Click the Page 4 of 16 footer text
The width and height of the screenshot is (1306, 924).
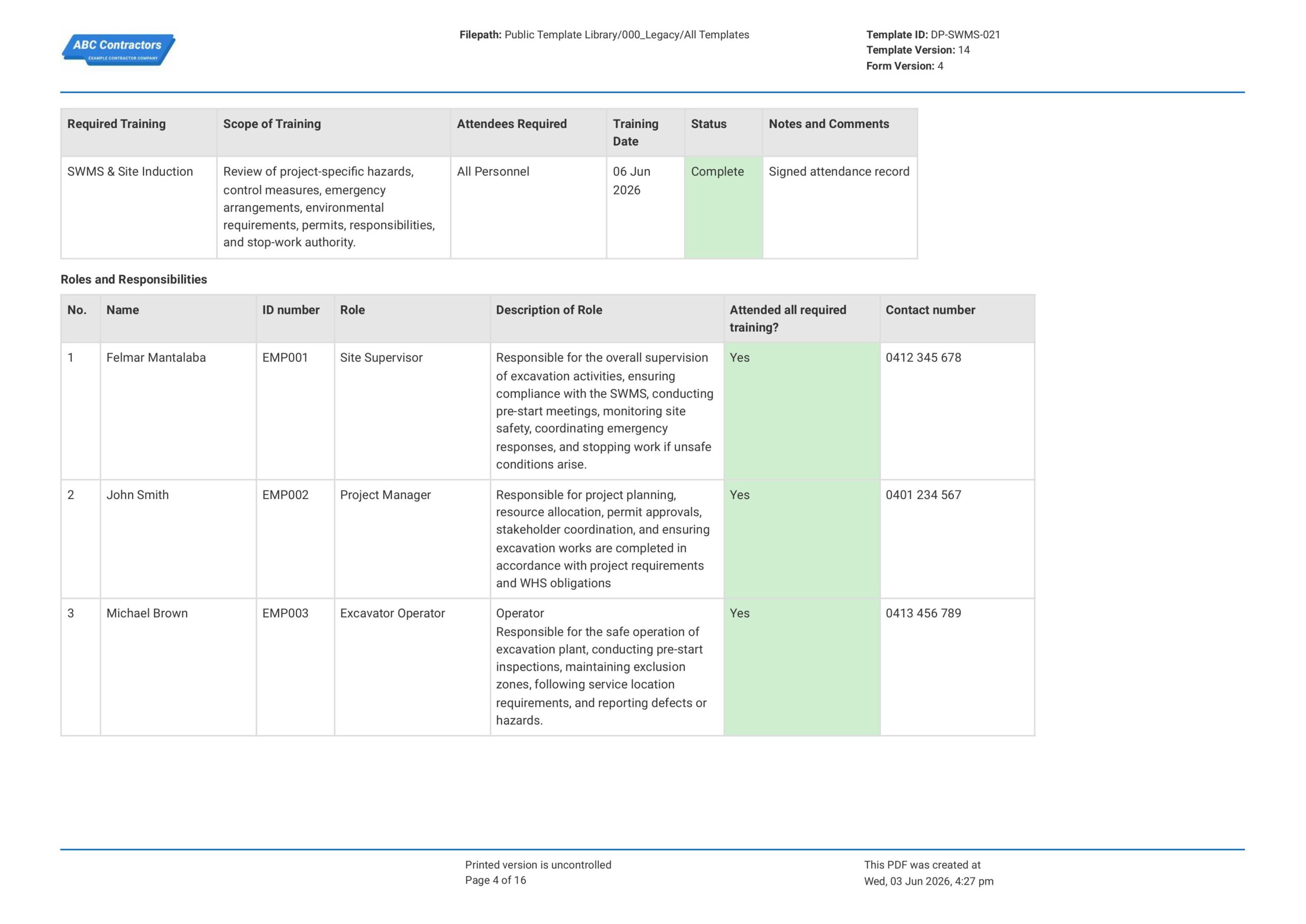point(495,880)
